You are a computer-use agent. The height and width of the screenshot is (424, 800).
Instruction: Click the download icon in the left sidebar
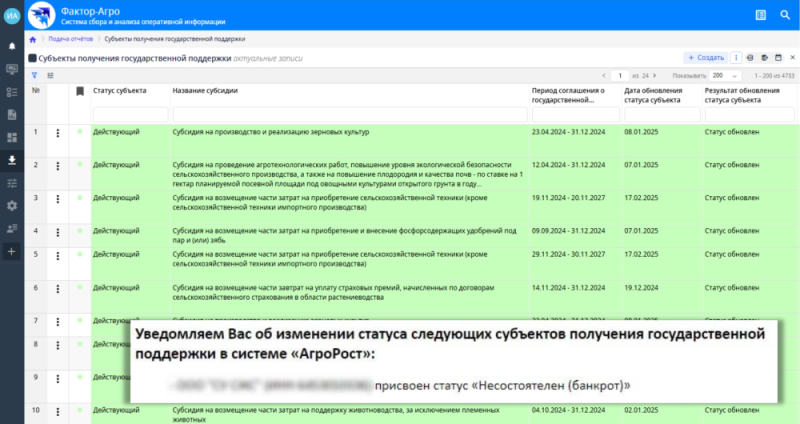click(12, 160)
